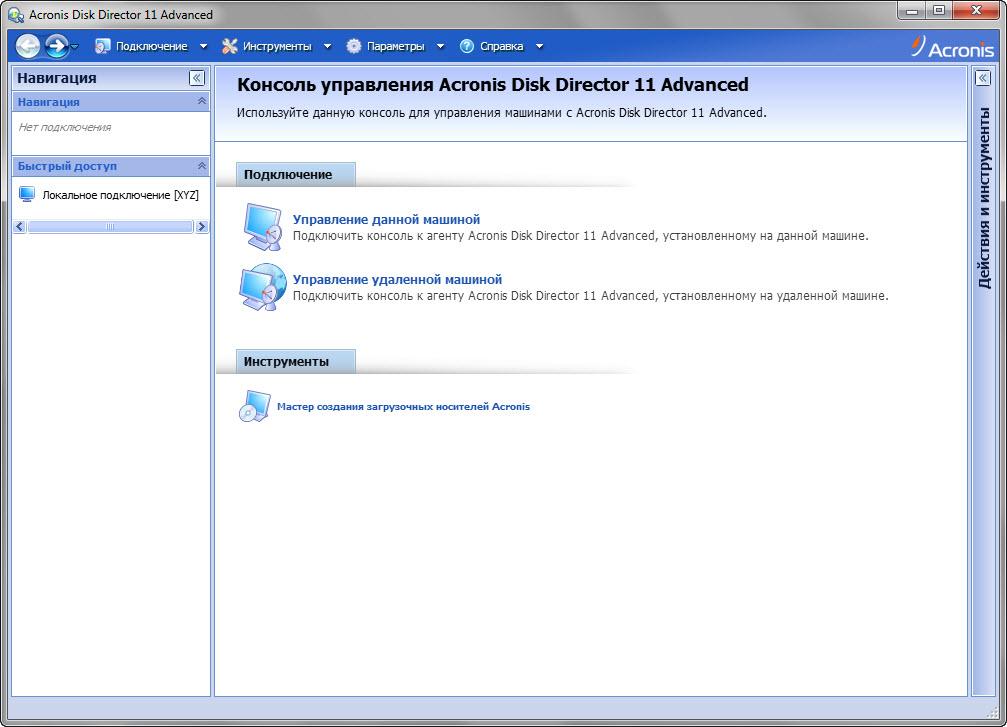Image resolution: width=1007 pixels, height=727 pixels.
Task: Click the right scroll arrow in navigation
Action: tap(202, 226)
